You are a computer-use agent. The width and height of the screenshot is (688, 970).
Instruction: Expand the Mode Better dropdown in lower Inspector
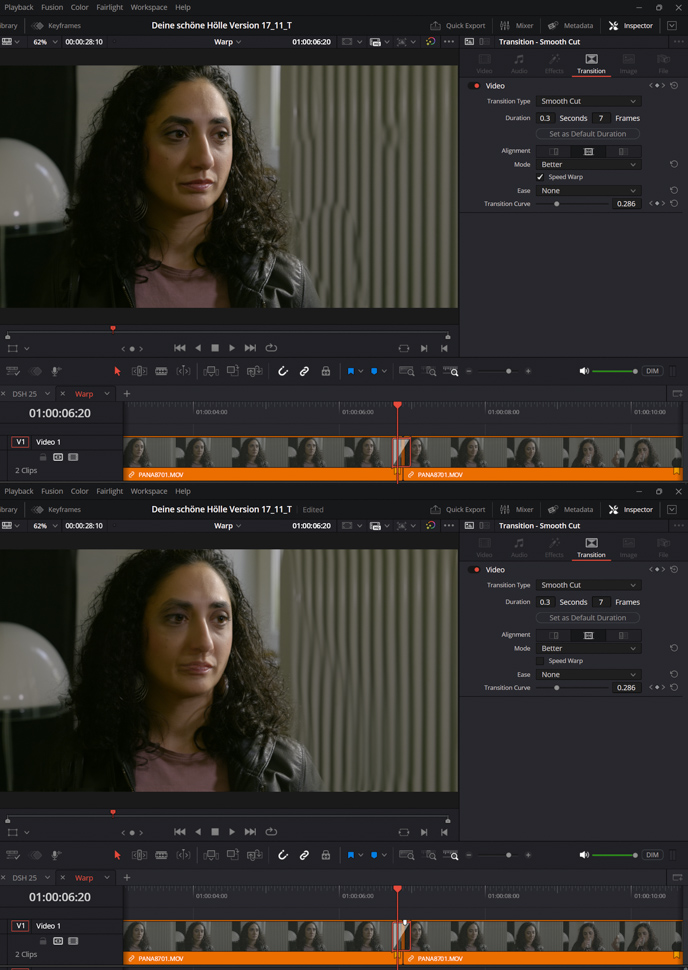(588, 648)
